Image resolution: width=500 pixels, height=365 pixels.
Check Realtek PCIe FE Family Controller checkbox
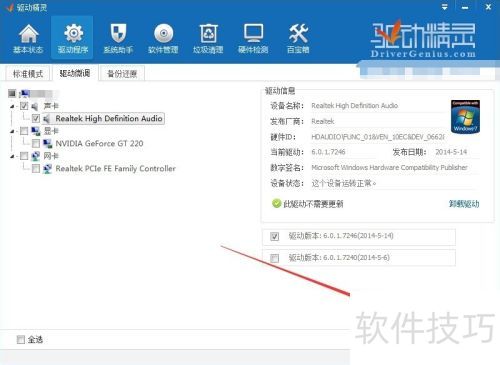pos(36,169)
